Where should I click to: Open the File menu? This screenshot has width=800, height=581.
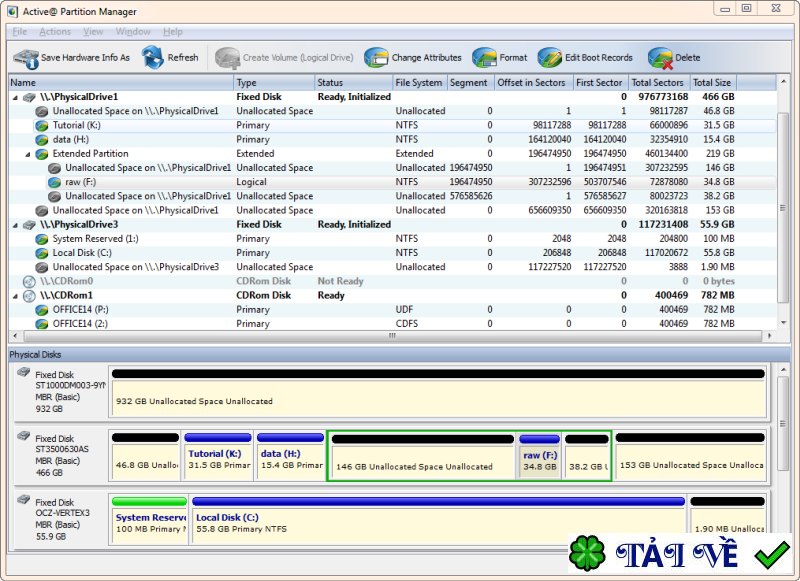[x=18, y=31]
